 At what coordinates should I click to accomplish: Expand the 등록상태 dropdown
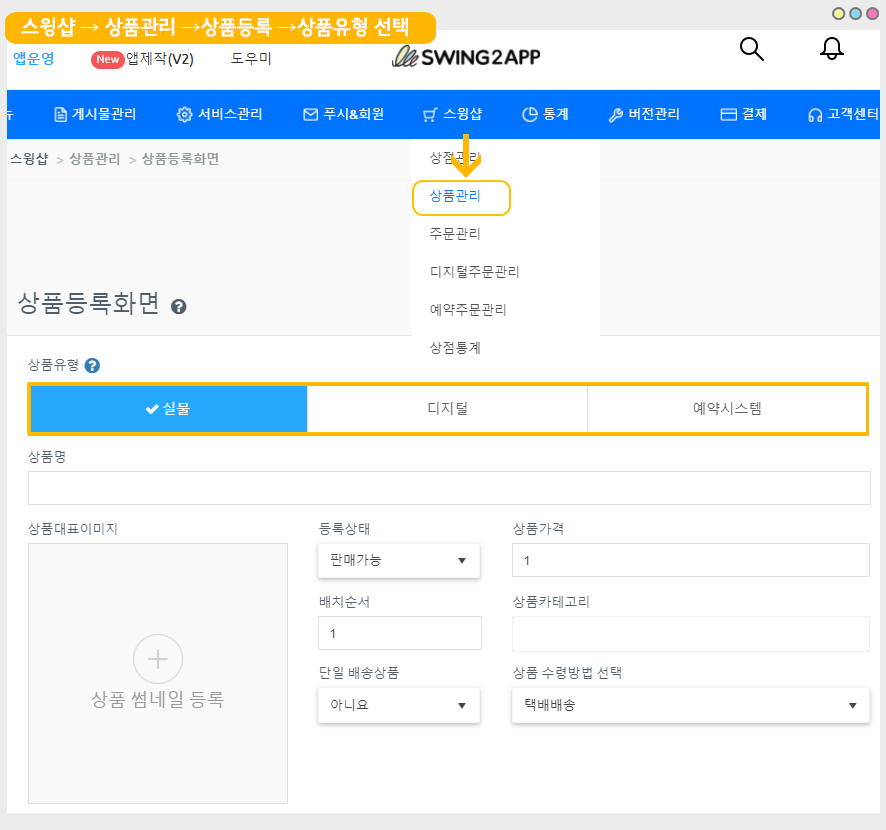[399, 560]
